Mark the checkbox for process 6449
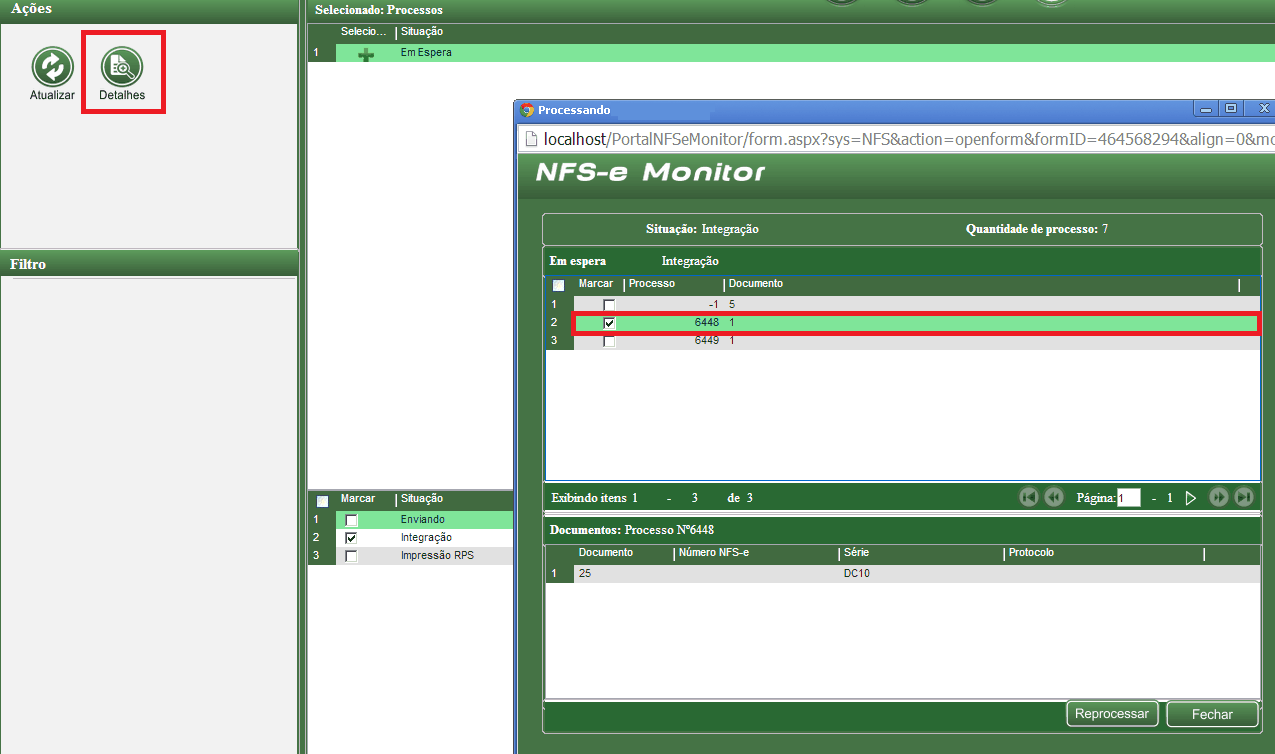 [x=609, y=341]
